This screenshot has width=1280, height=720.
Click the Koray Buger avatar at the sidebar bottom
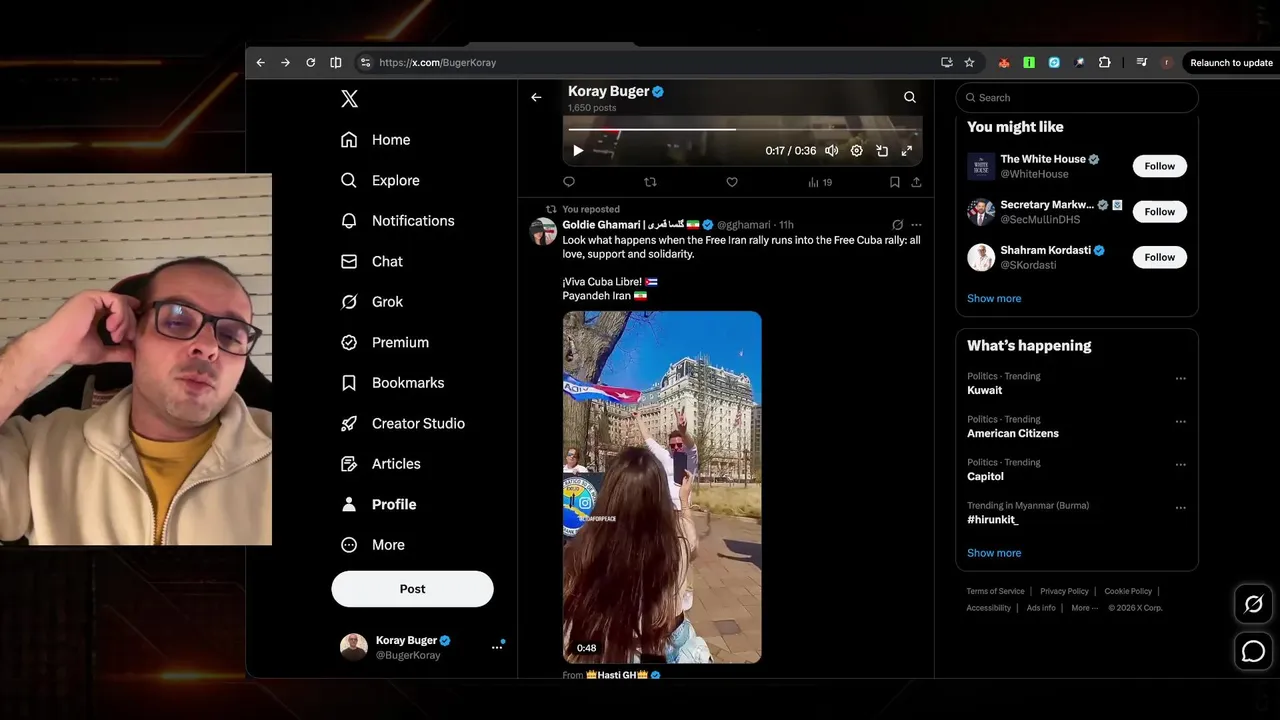(x=354, y=647)
